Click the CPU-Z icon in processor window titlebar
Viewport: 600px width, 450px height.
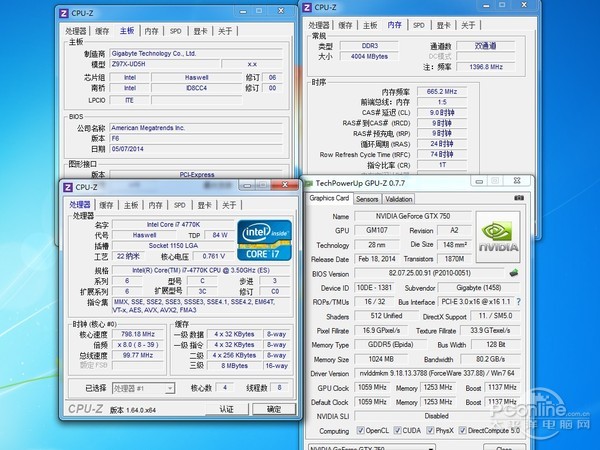66,186
